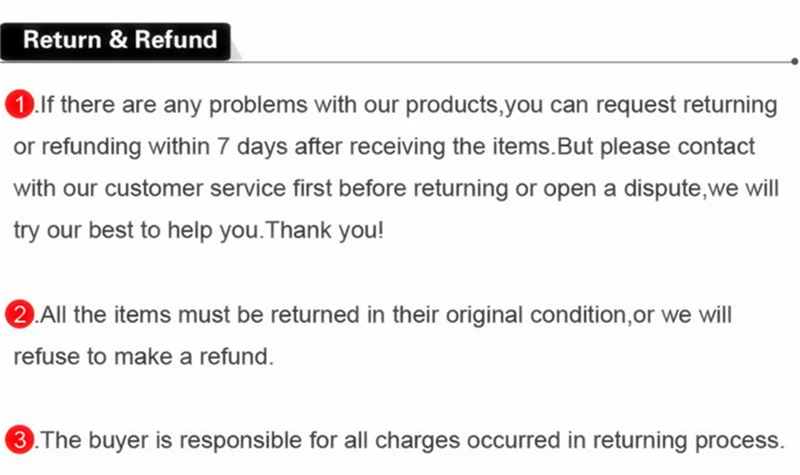800x475 pixels.
Task: Click "try our best to help you" text
Action: pyautogui.click(x=136, y=231)
